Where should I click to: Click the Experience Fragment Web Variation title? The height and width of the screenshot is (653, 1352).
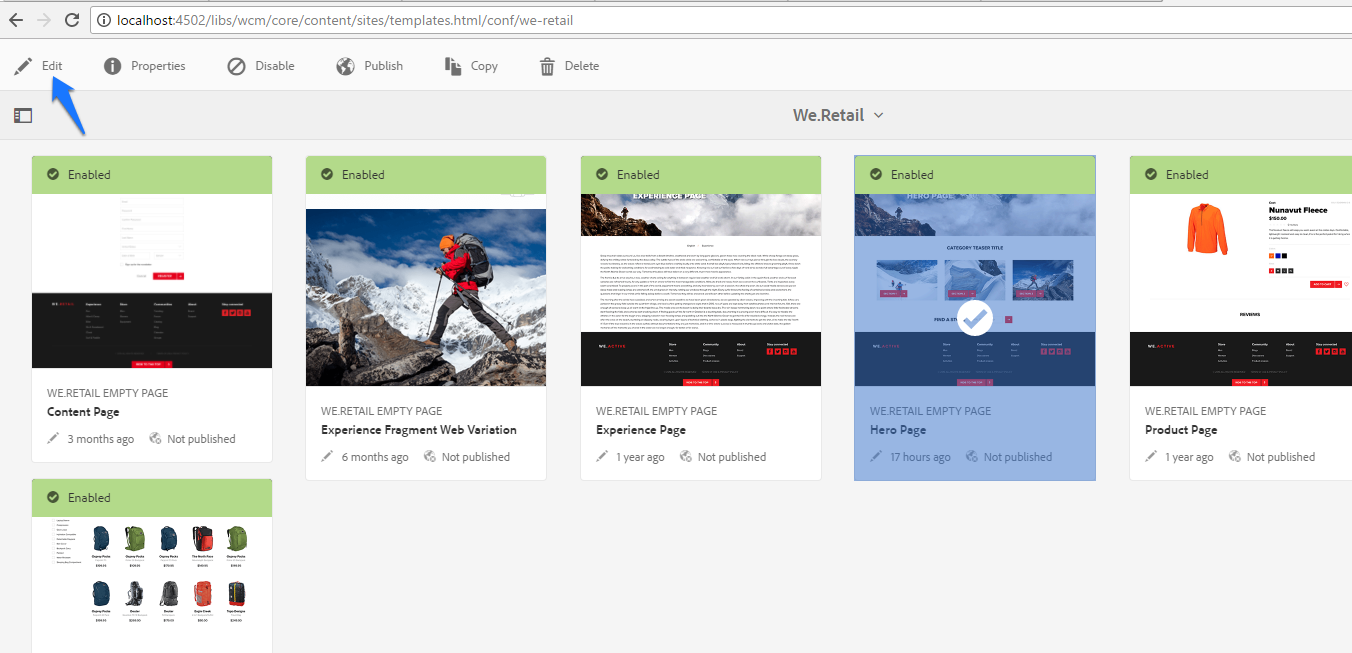click(419, 430)
